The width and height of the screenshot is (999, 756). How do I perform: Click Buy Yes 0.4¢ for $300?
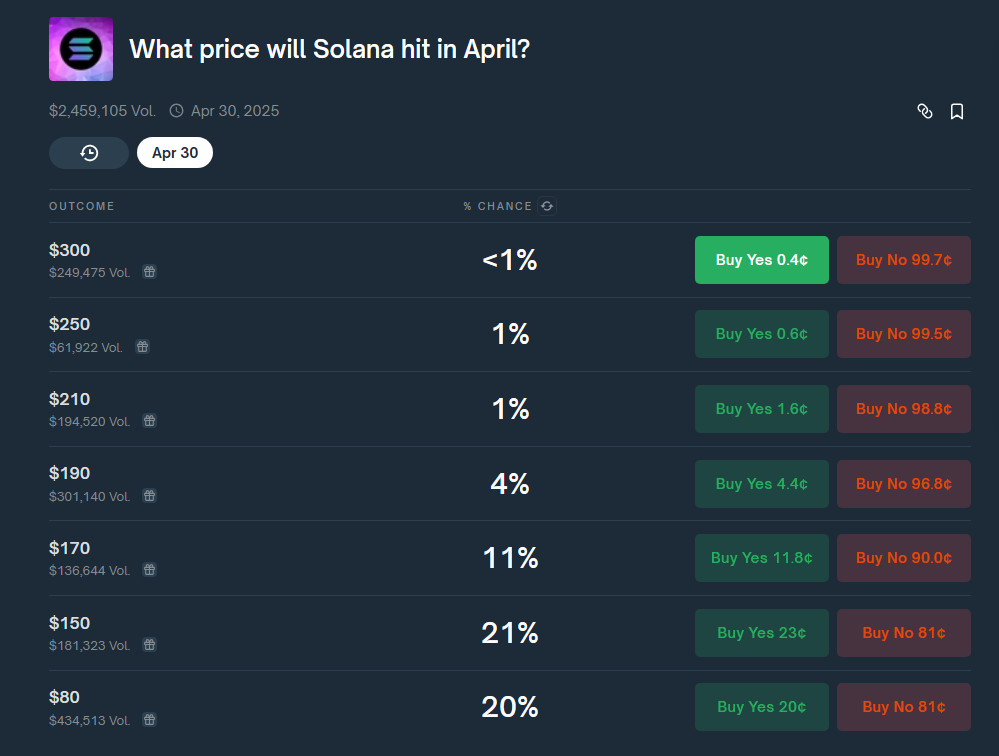click(x=761, y=260)
